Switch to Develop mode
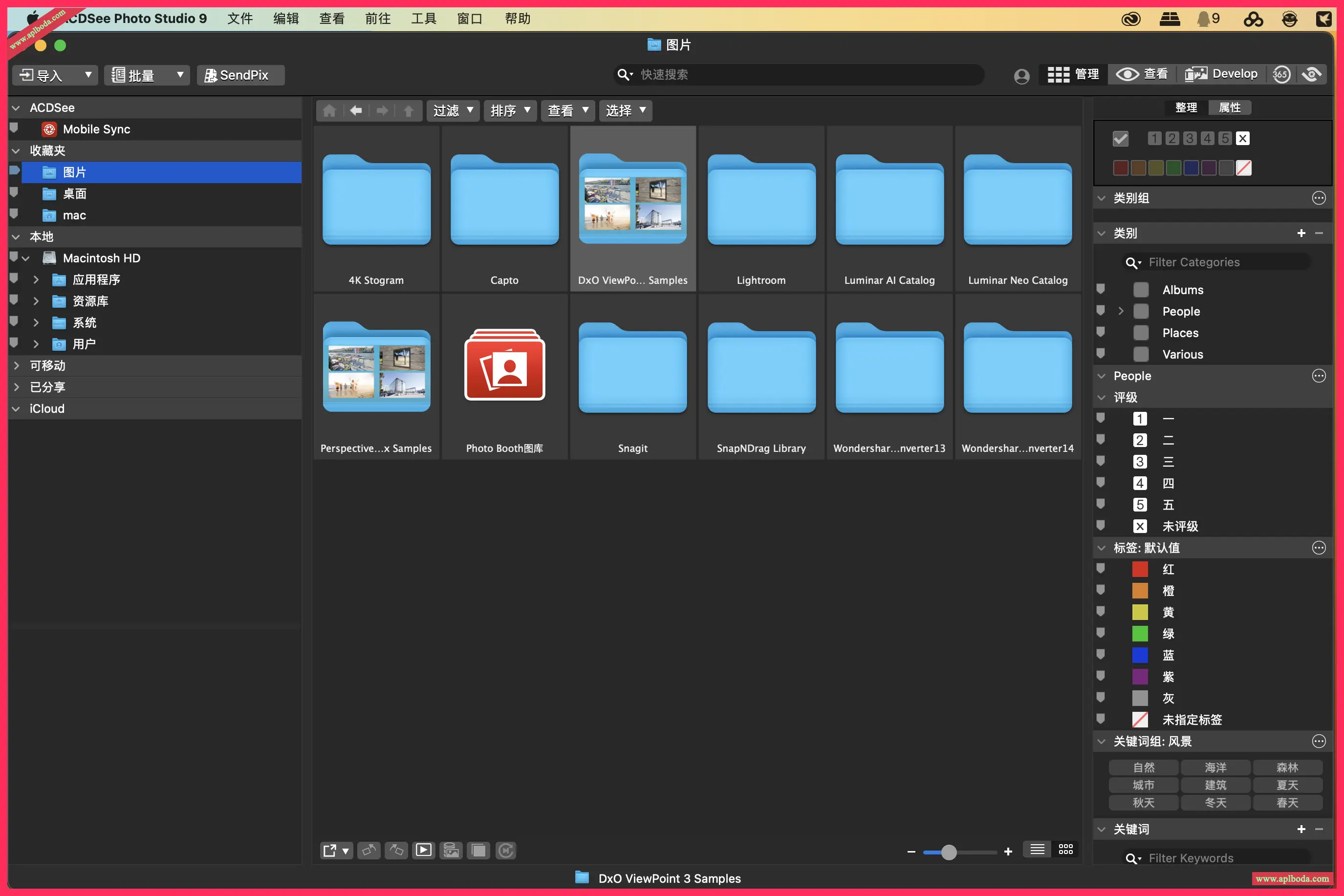 click(x=1220, y=74)
